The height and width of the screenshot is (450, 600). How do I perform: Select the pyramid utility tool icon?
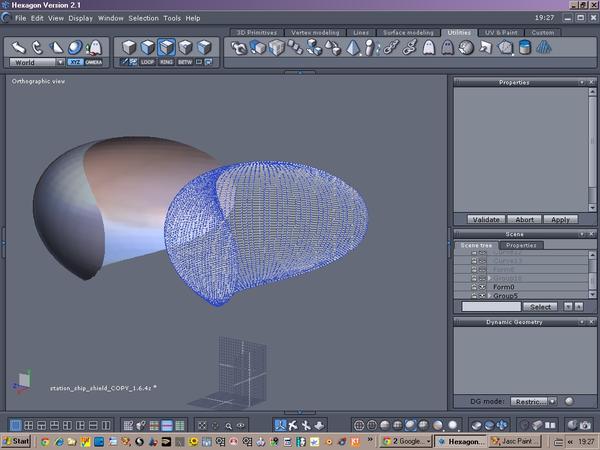click(x=353, y=48)
